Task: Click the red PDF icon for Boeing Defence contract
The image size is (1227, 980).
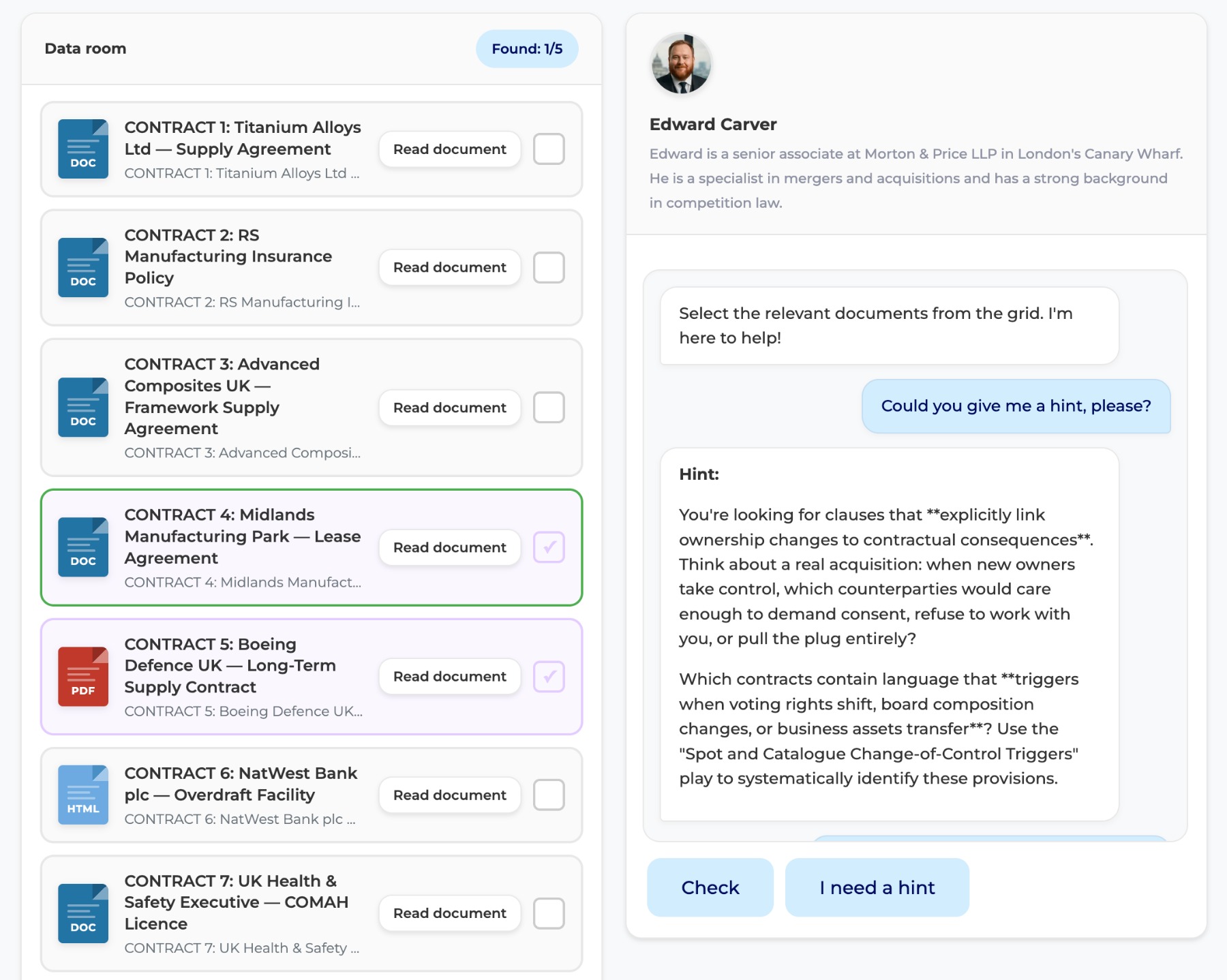Action: click(83, 676)
